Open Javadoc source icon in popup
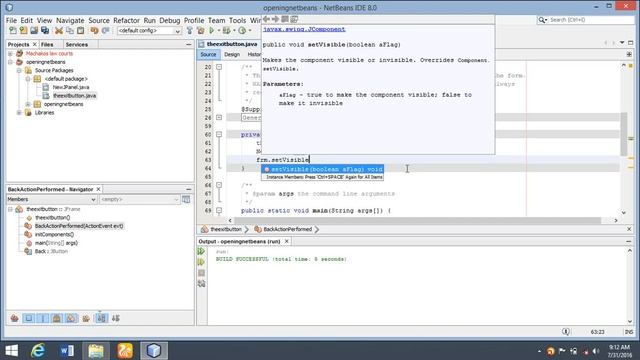Screen dimensions: 640x360 [294, 19]
